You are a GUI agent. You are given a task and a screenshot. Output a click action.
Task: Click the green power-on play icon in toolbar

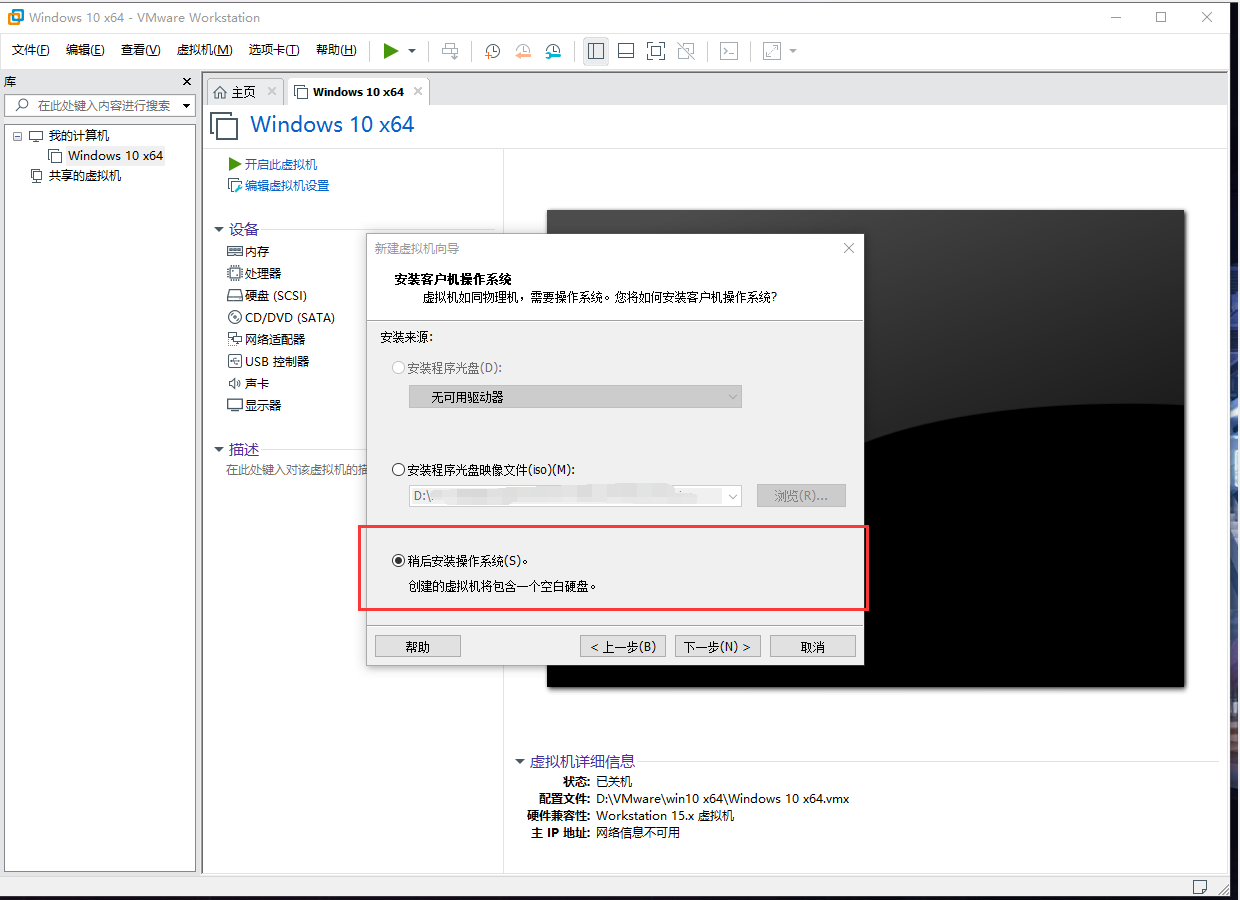pos(391,51)
